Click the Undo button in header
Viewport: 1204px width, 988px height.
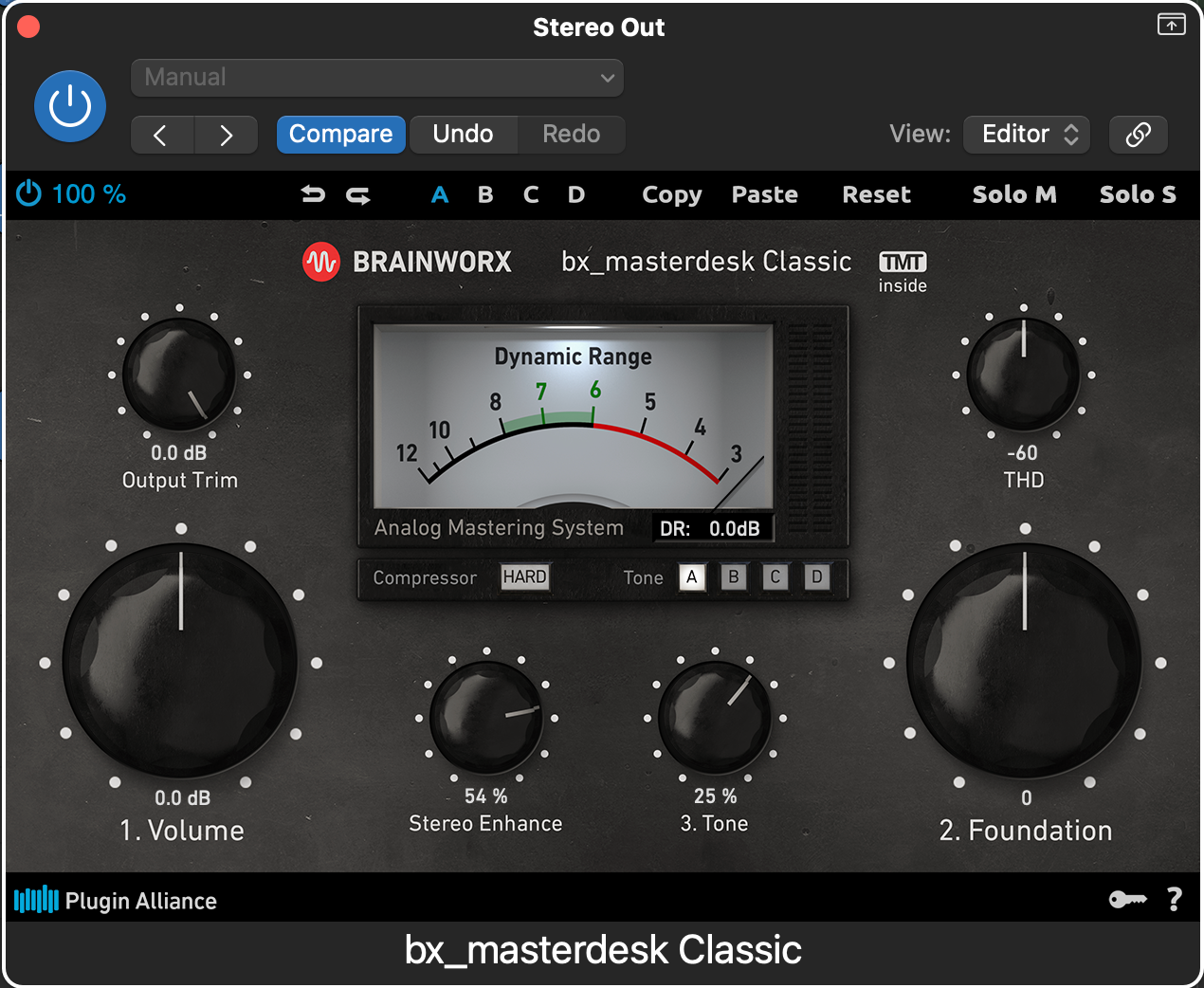463,135
